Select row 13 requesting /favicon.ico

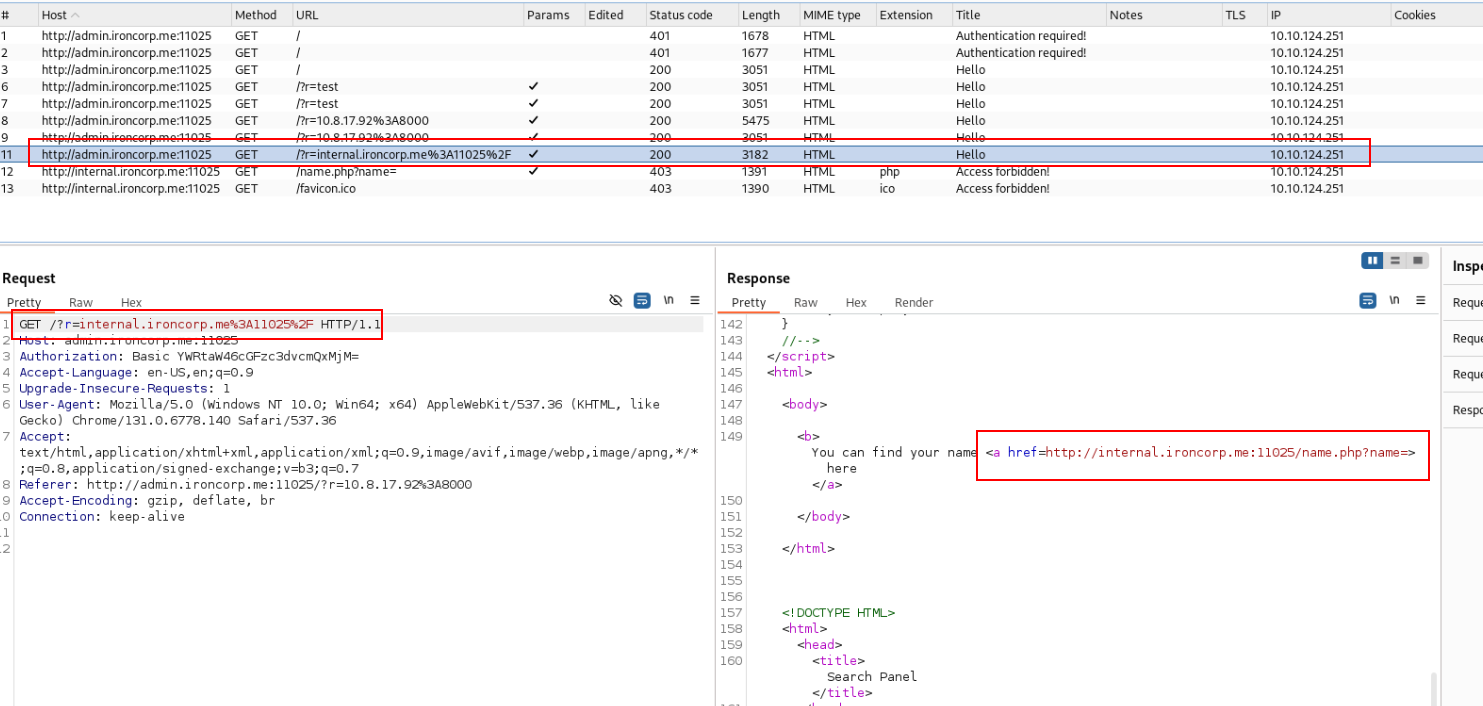(x=741, y=188)
